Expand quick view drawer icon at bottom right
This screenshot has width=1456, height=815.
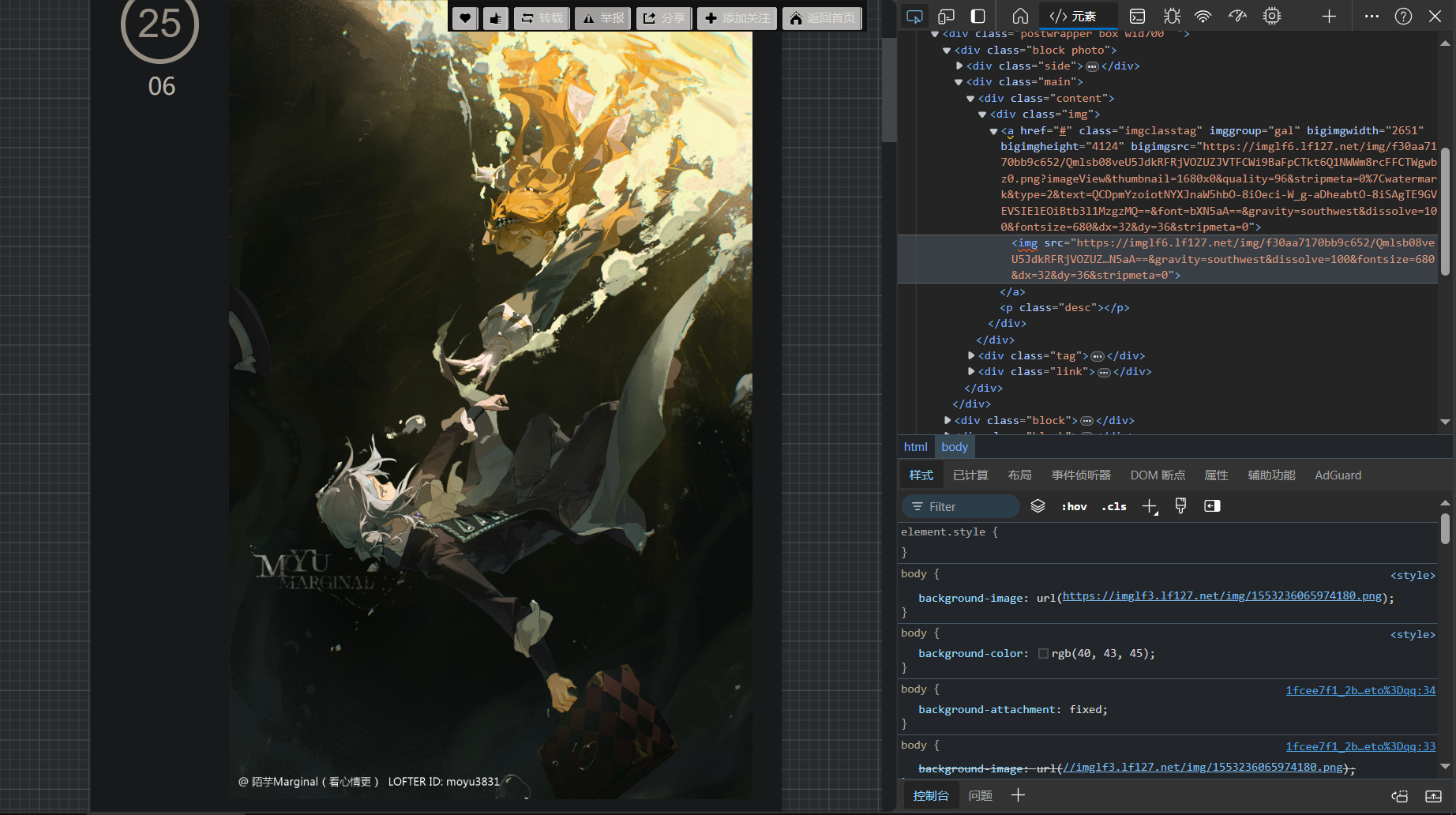[x=1433, y=796]
